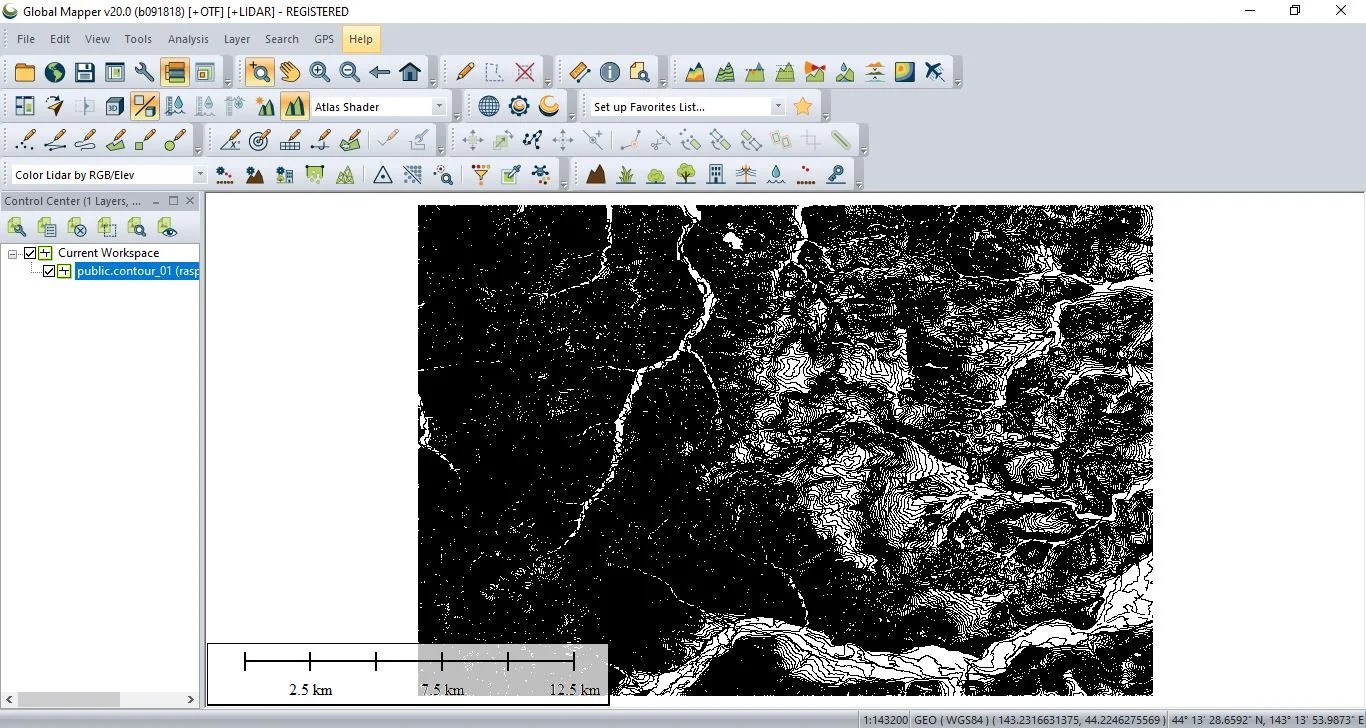Open the Digitizer pencil tool

(x=463, y=71)
